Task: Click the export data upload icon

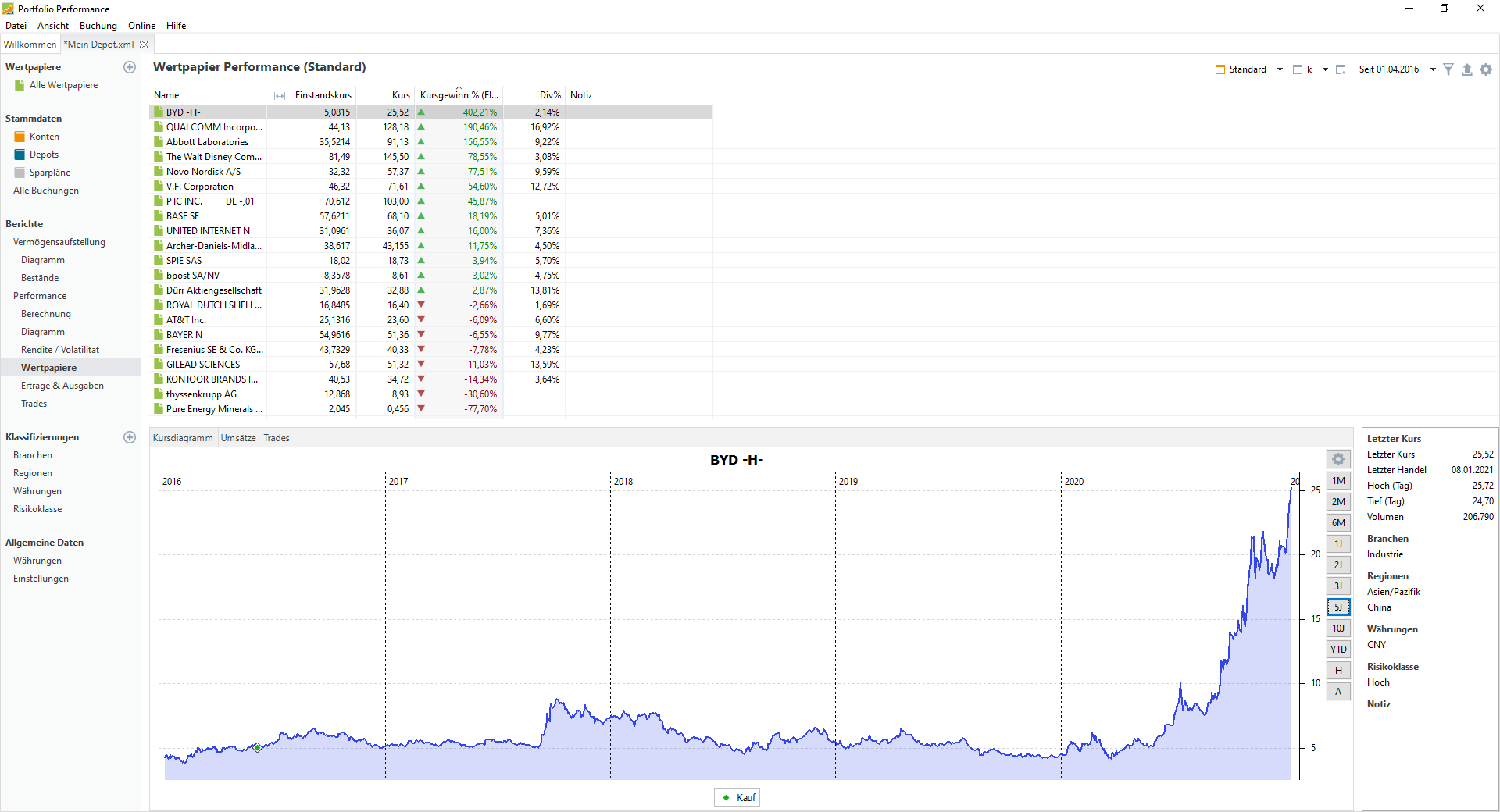Action: pyautogui.click(x=1466, y=69)
